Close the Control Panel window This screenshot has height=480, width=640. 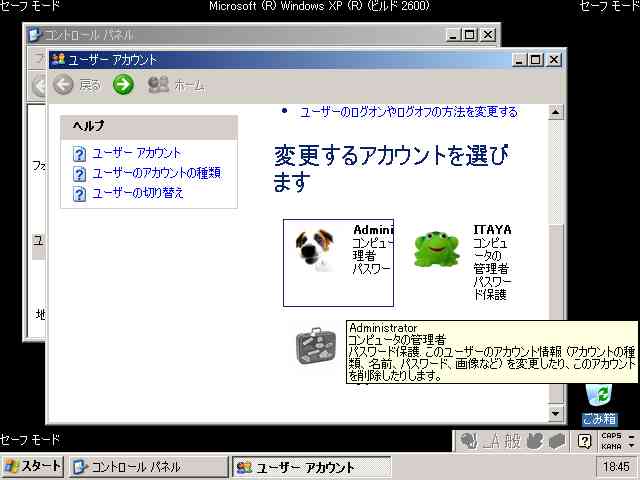[488, 35]
